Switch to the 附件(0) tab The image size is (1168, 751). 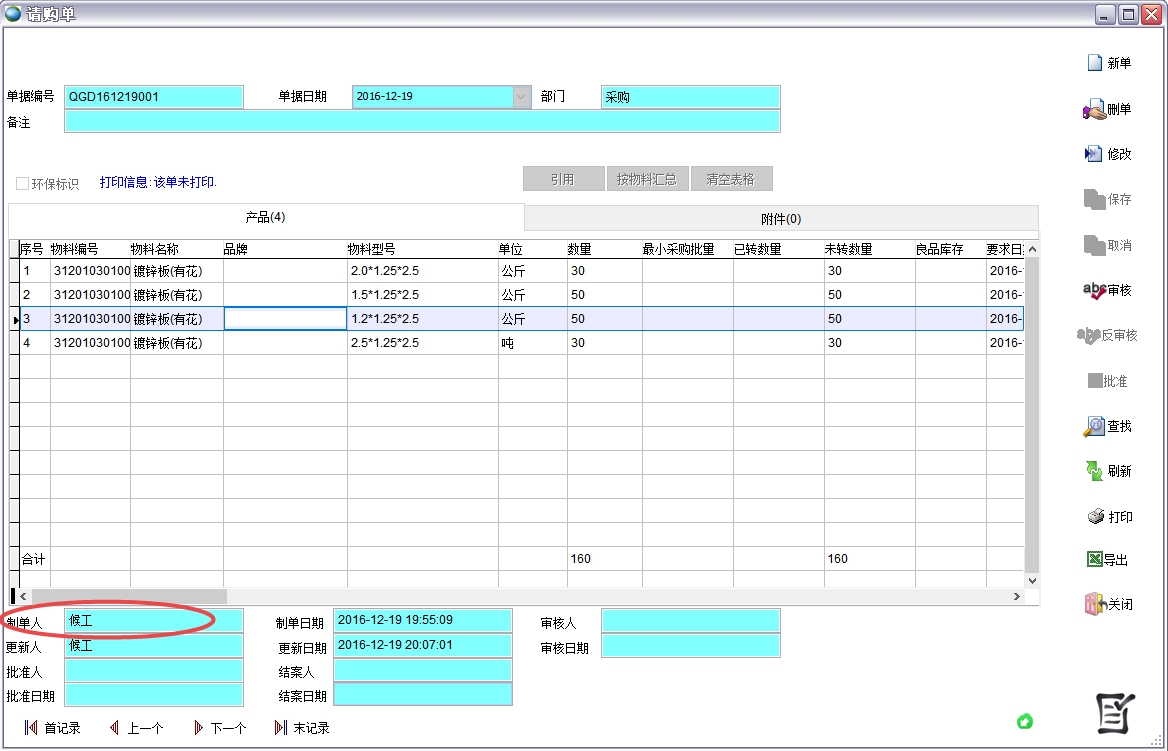point(780,219)
